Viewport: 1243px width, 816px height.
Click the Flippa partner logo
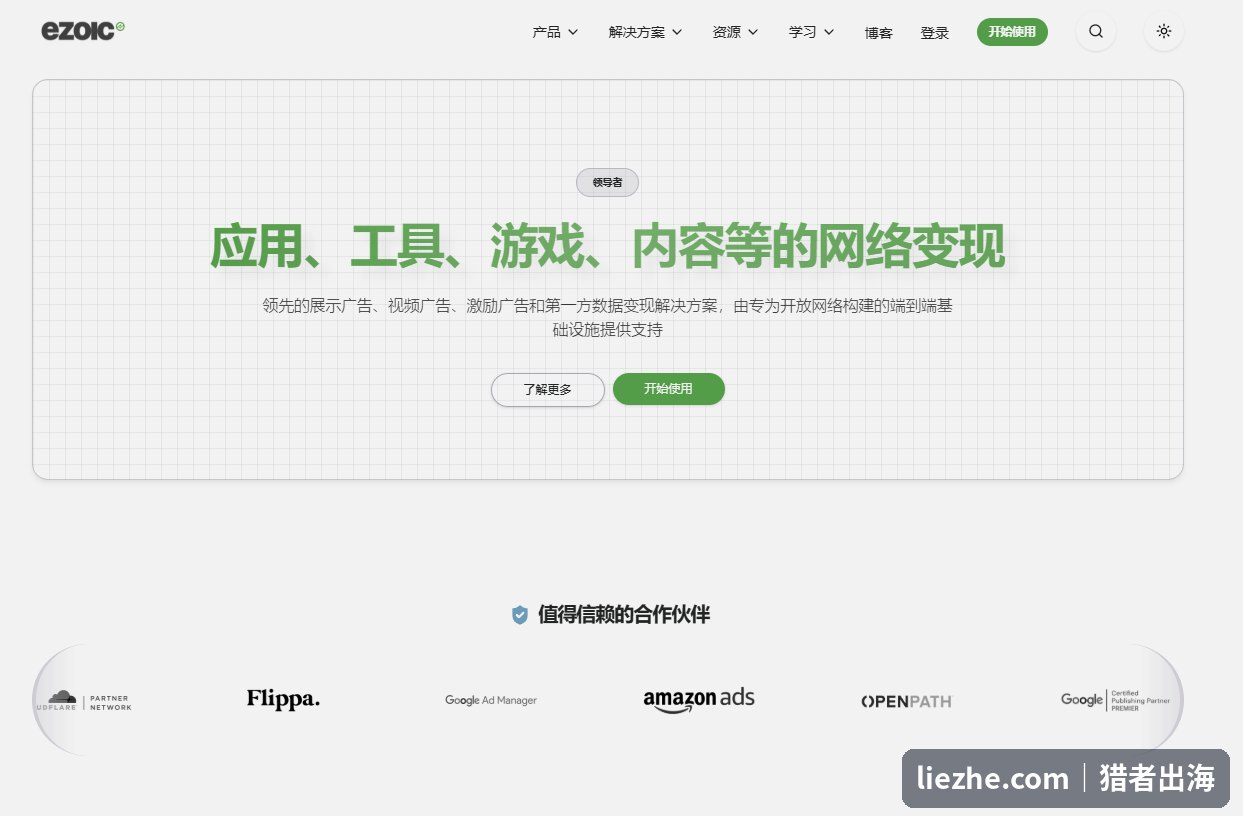pyautogui.click(x=283, y=700)
